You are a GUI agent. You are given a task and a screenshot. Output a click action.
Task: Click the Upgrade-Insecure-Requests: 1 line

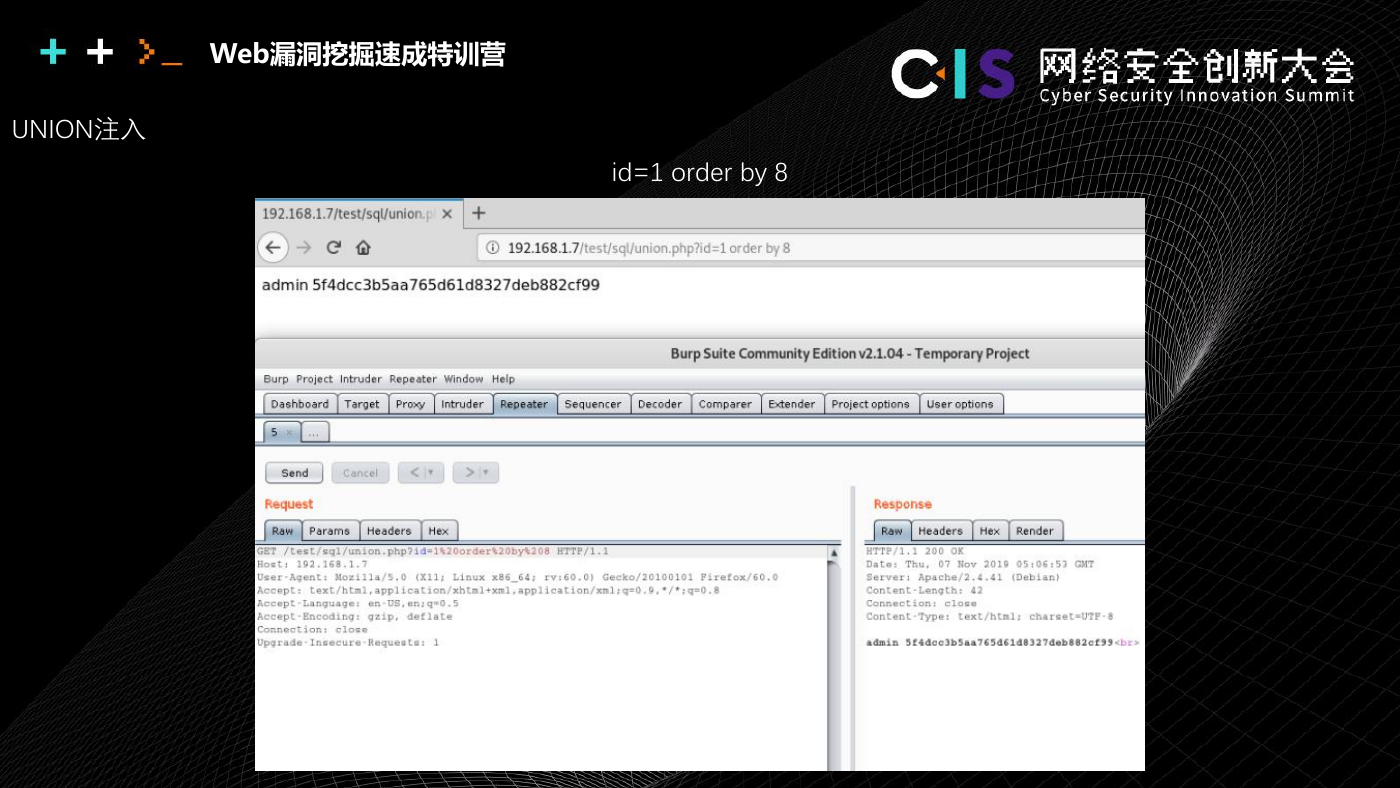[x=348, y=643]
